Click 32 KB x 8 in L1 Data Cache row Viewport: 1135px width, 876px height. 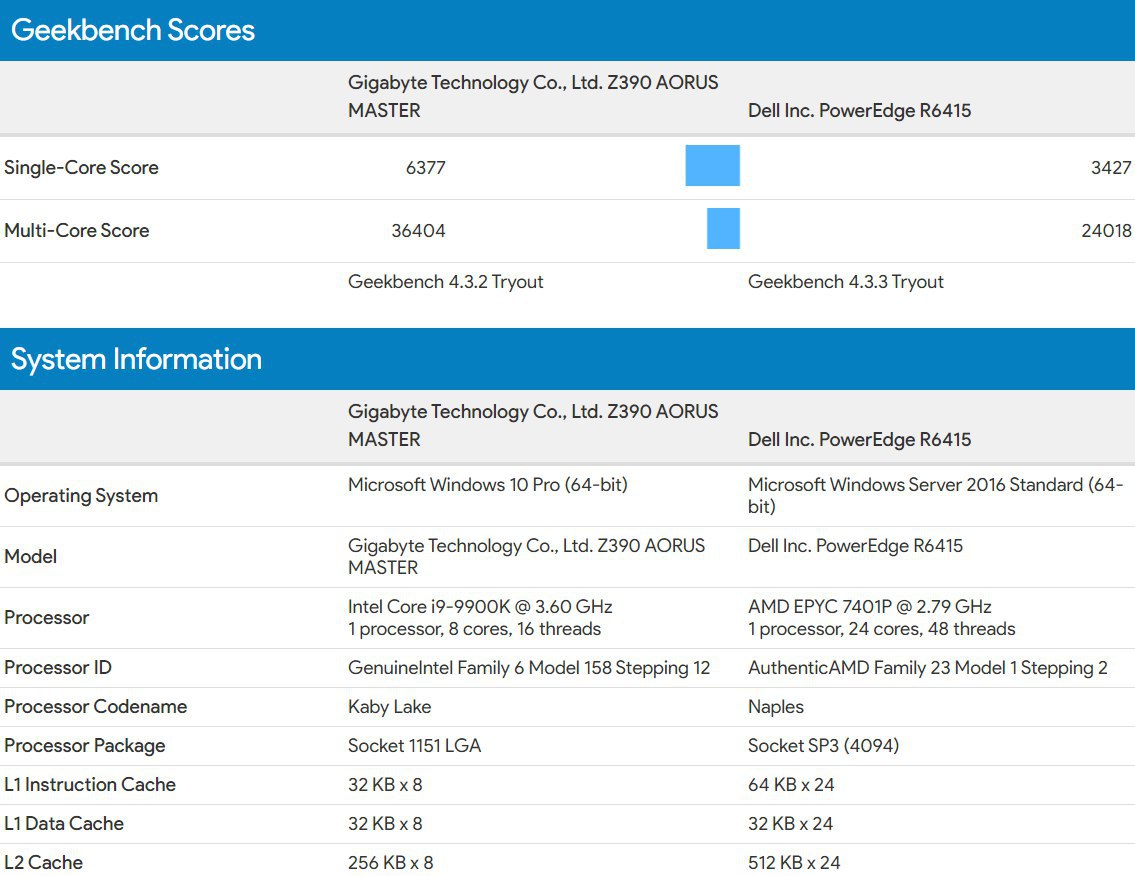[385, 824]
